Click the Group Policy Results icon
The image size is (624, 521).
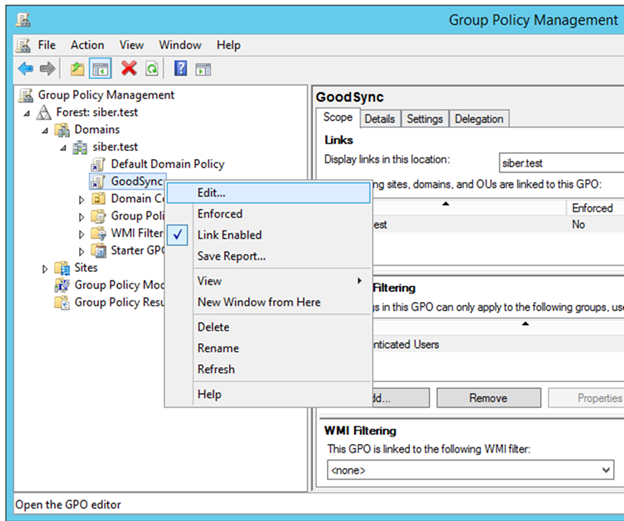(x=62, y=302)
